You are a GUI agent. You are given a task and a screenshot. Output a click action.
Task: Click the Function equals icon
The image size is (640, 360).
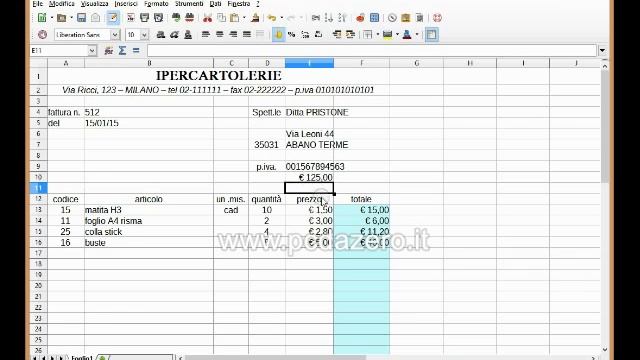136,51
